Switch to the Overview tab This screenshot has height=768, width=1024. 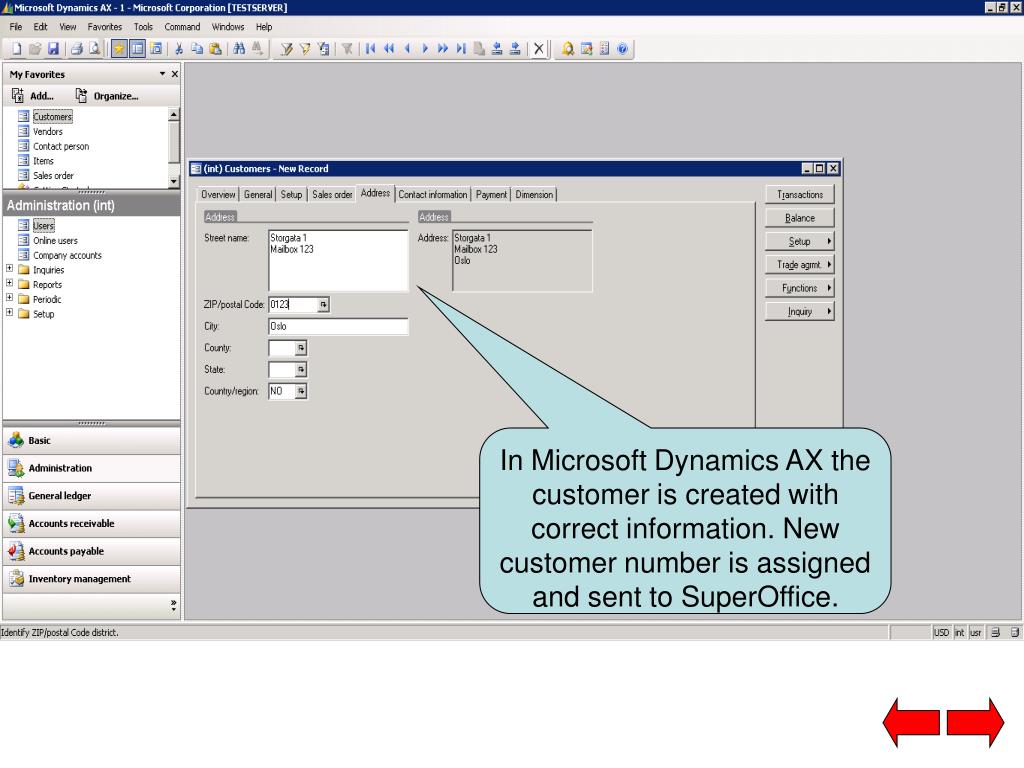(x=218, y=195)
